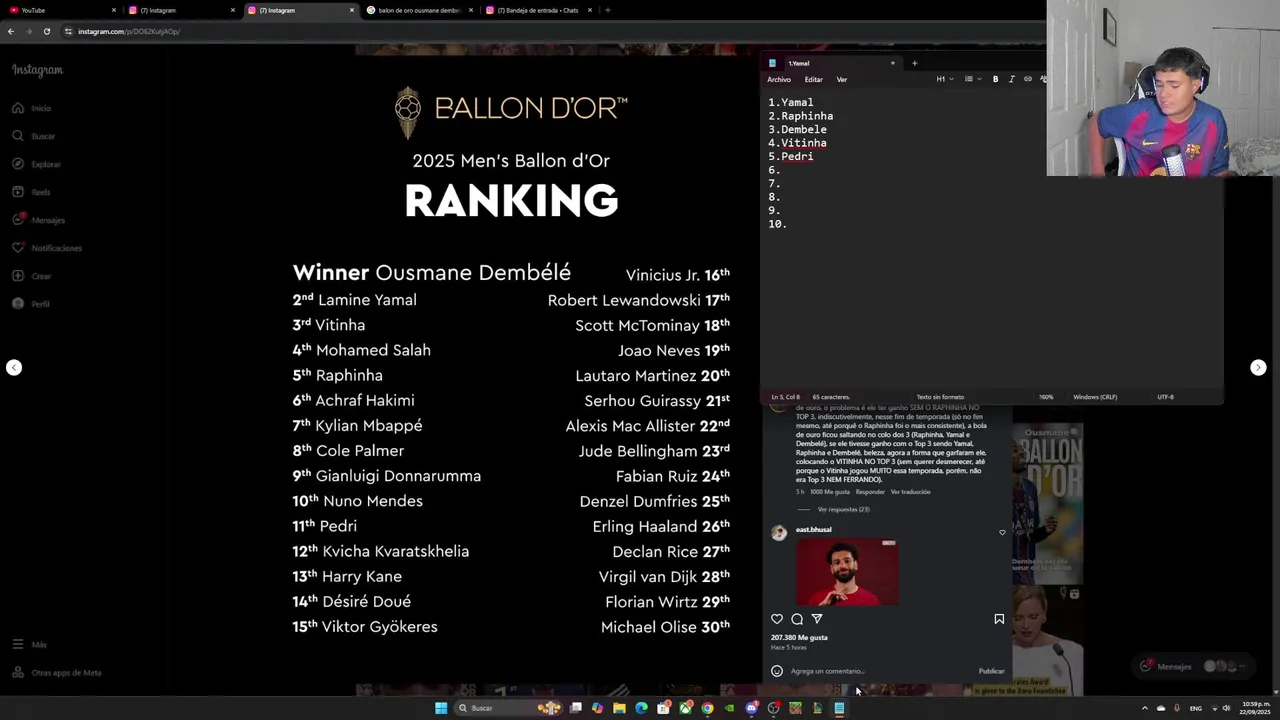Like the east.bhusal comment with its heart icon
Viewport: 1280px width, 720px height.
tap(1002, 532)
